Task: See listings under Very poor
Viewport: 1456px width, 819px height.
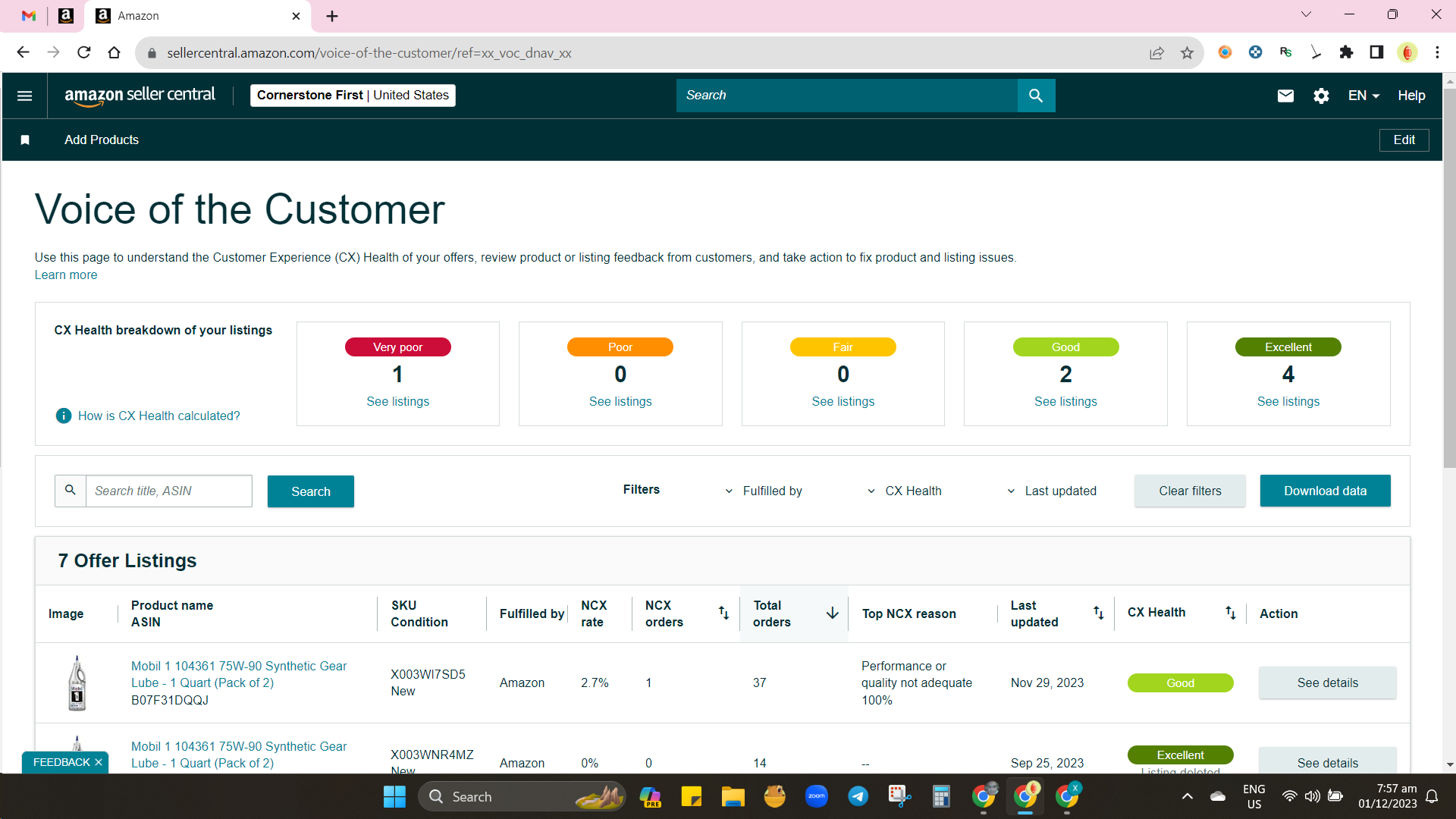Action: (397, 401)
